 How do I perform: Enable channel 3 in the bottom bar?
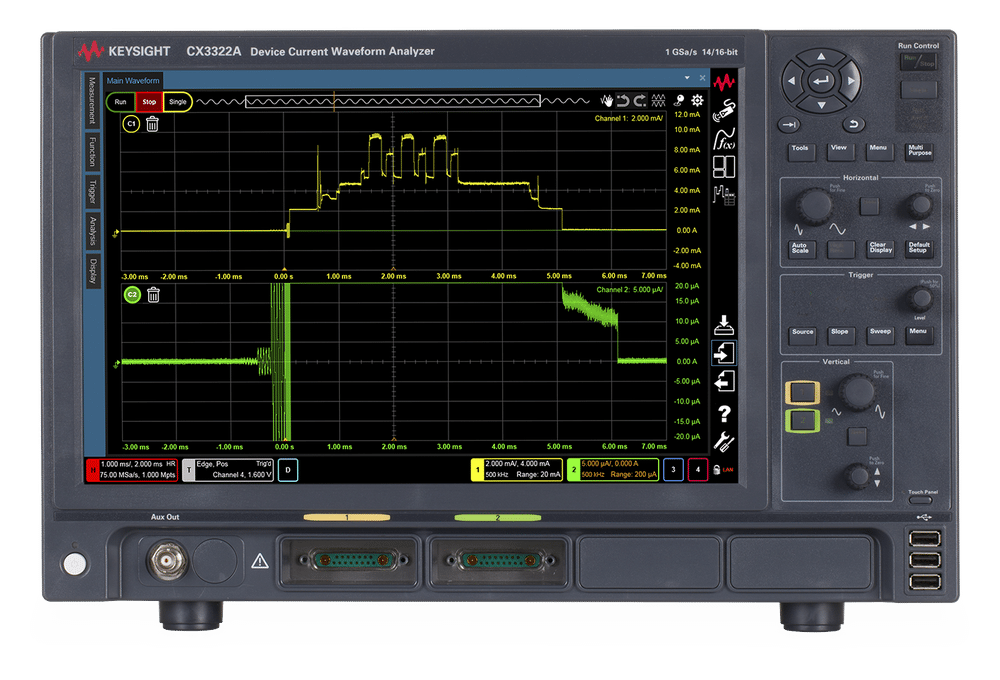coord(673,470)
